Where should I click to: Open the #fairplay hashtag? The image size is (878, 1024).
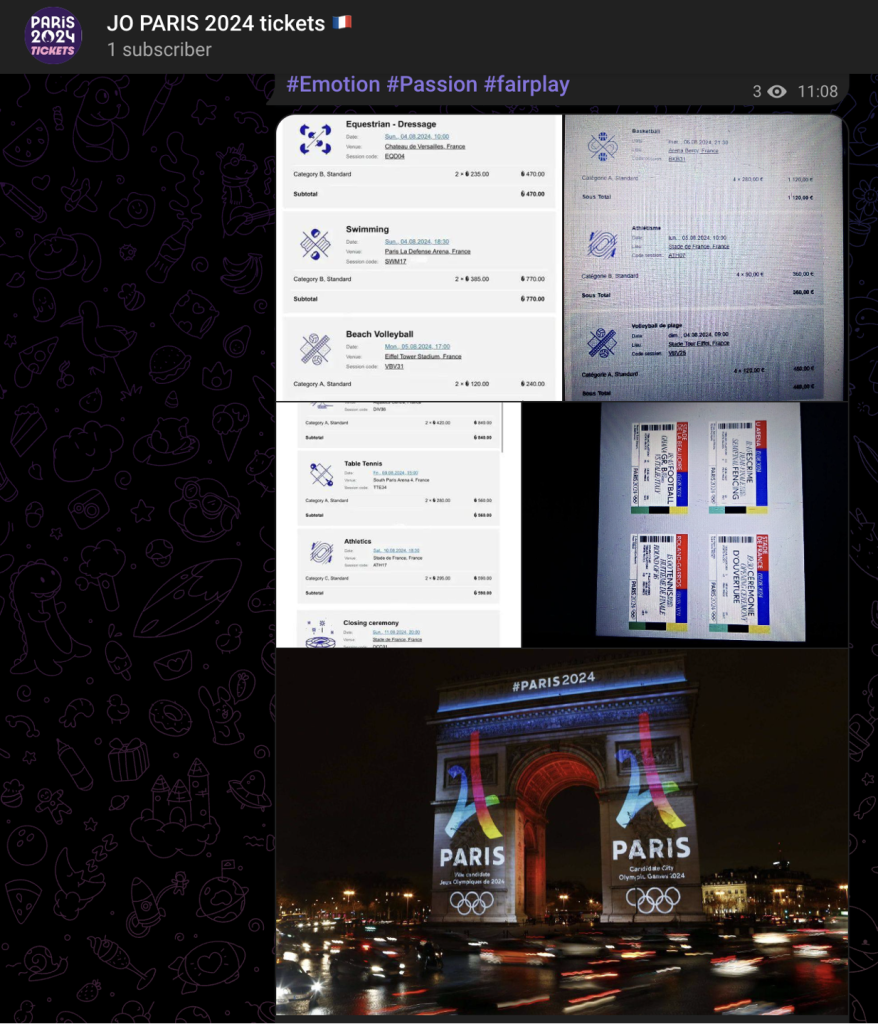526,85
